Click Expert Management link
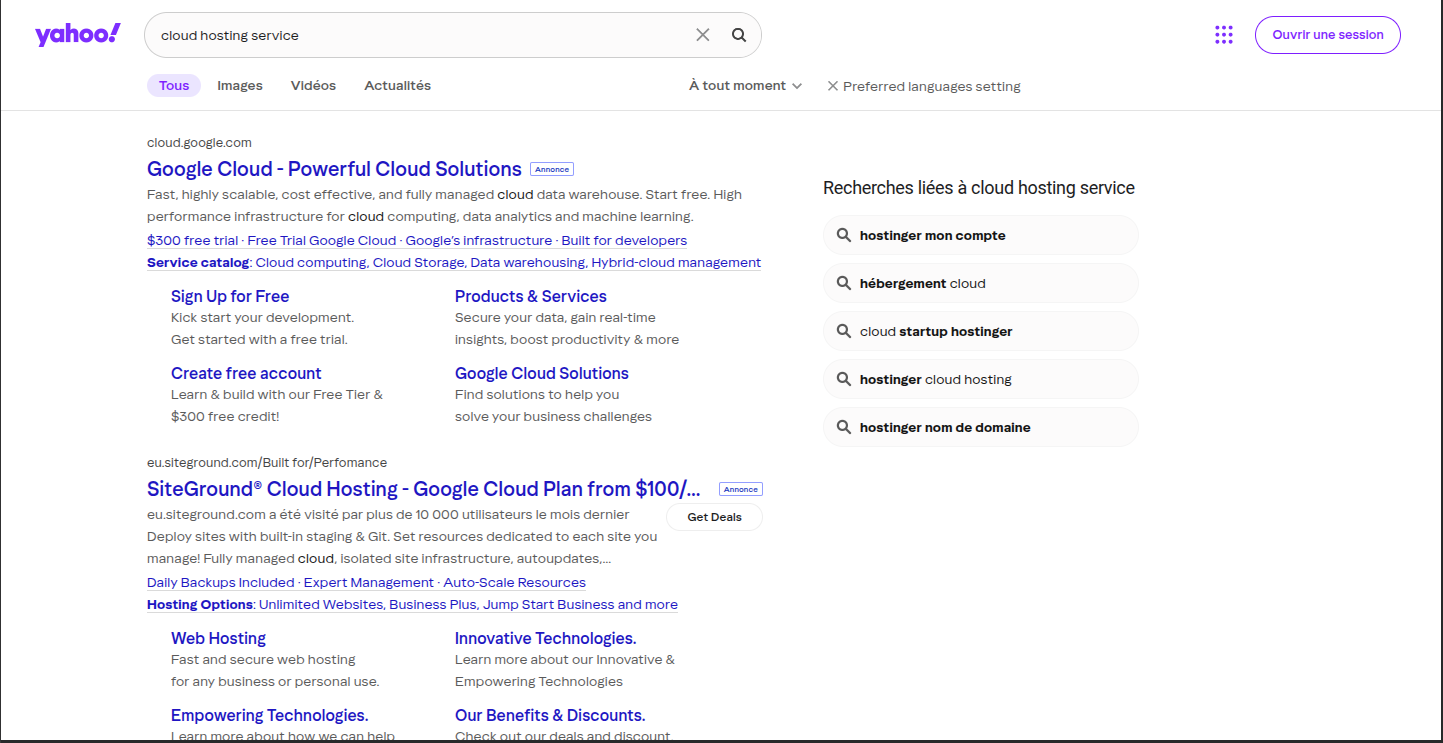 (x=369, y=582)
